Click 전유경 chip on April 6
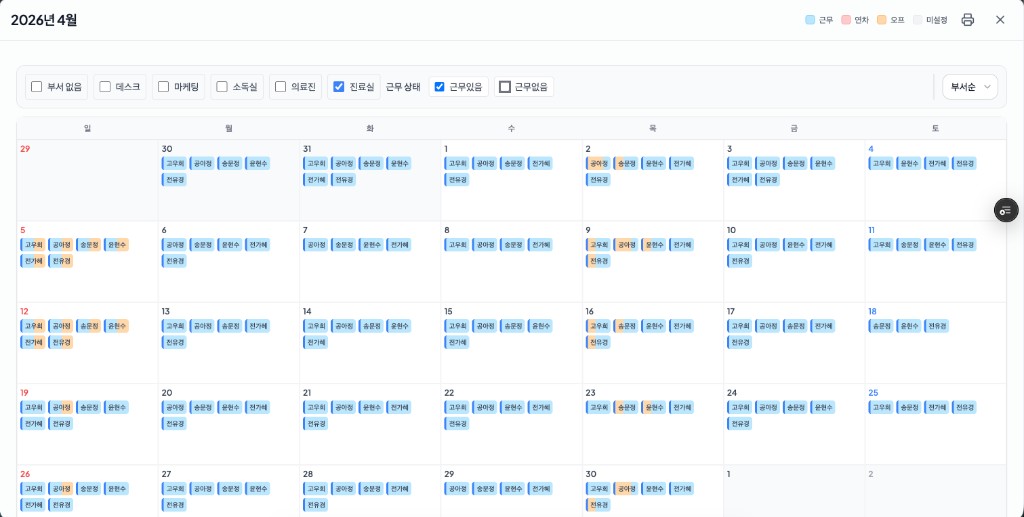1024x517 pixels. (x=174, y=261)
